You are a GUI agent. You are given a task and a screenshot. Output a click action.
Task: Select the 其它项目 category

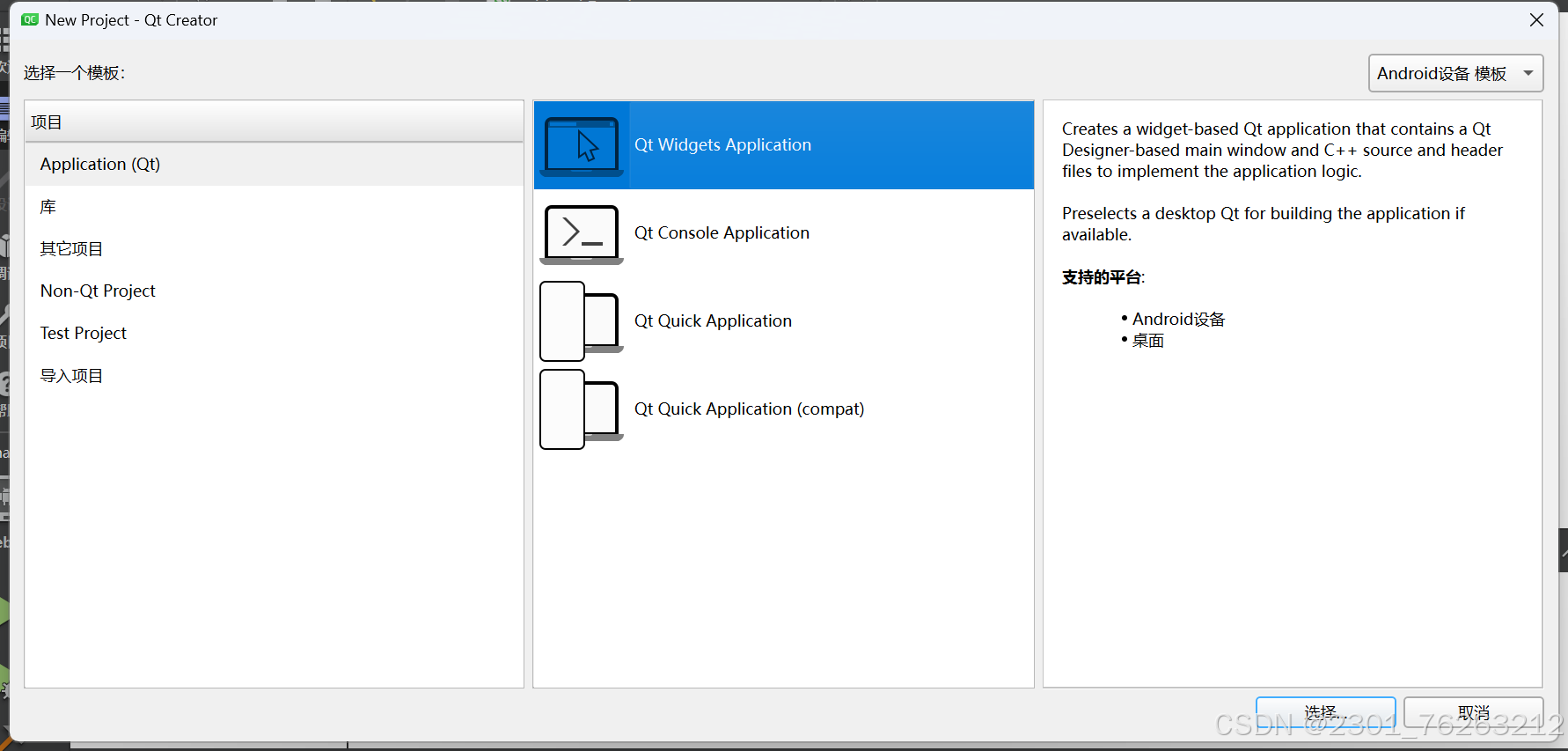[x=275, y=249]
